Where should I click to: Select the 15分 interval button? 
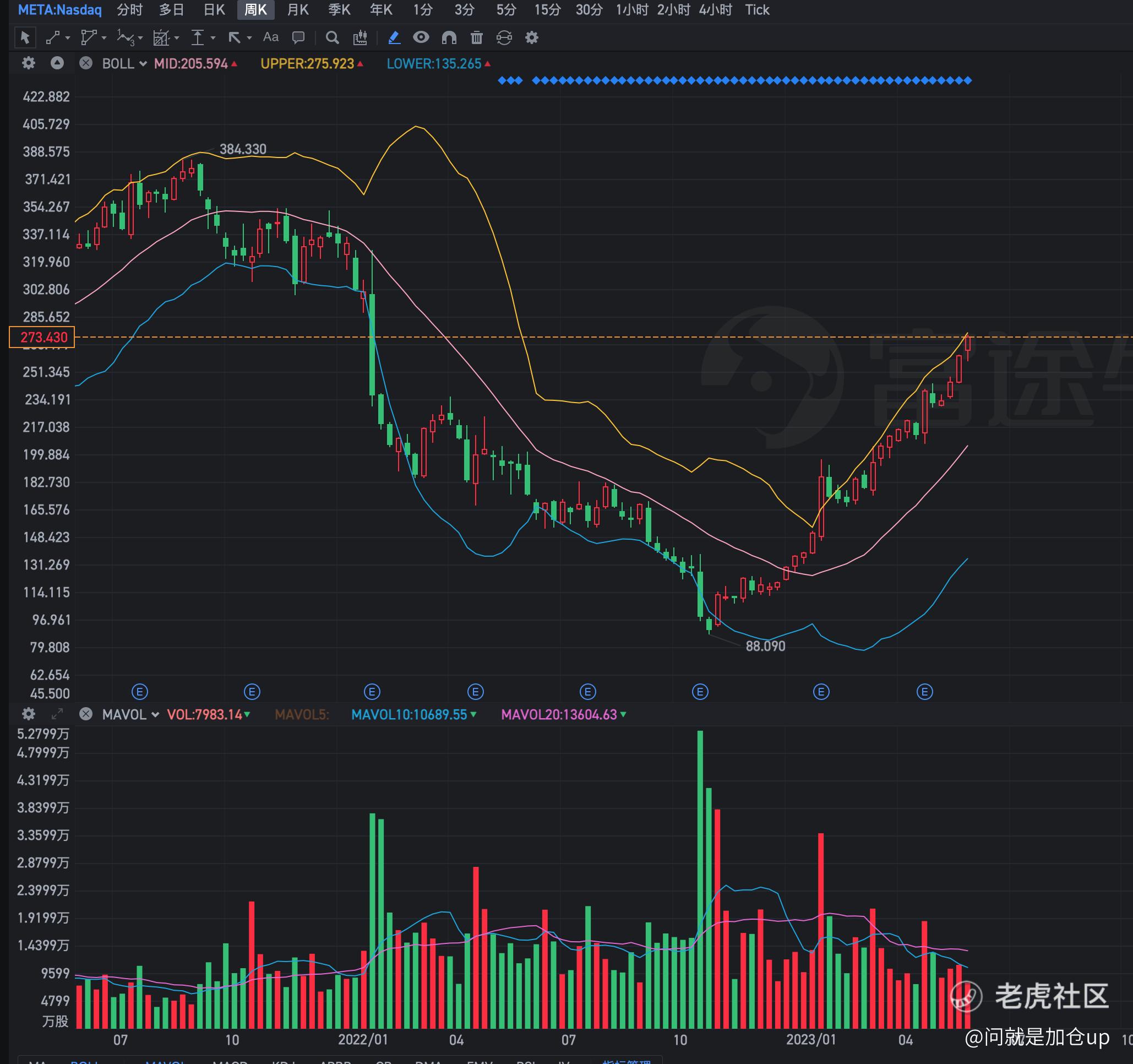click(x=547, y=10)
